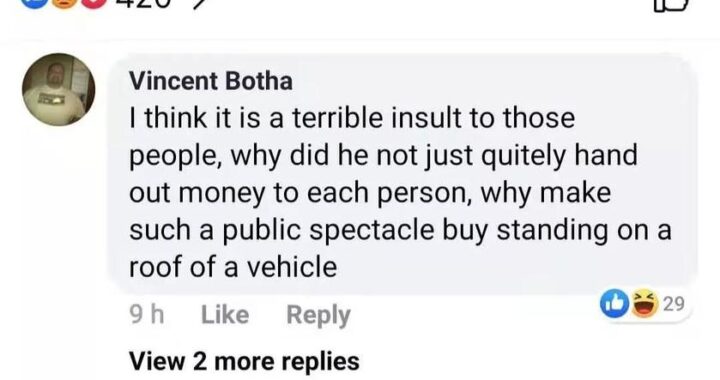Click the 9 h comment timestamp

pyautogui.click(x=146, y=315)
